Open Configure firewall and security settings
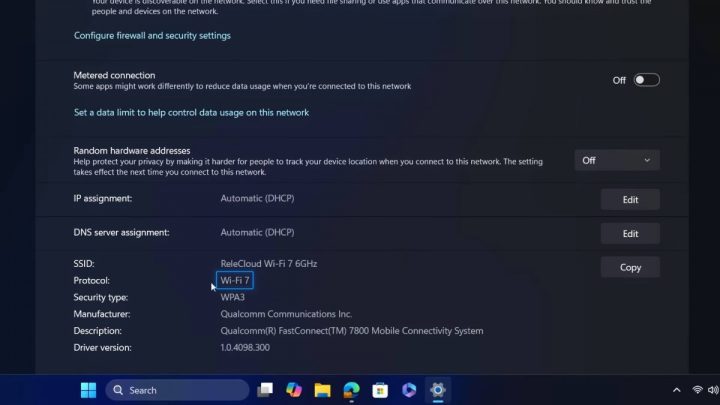Screen dimensions: 720x405 152,35
